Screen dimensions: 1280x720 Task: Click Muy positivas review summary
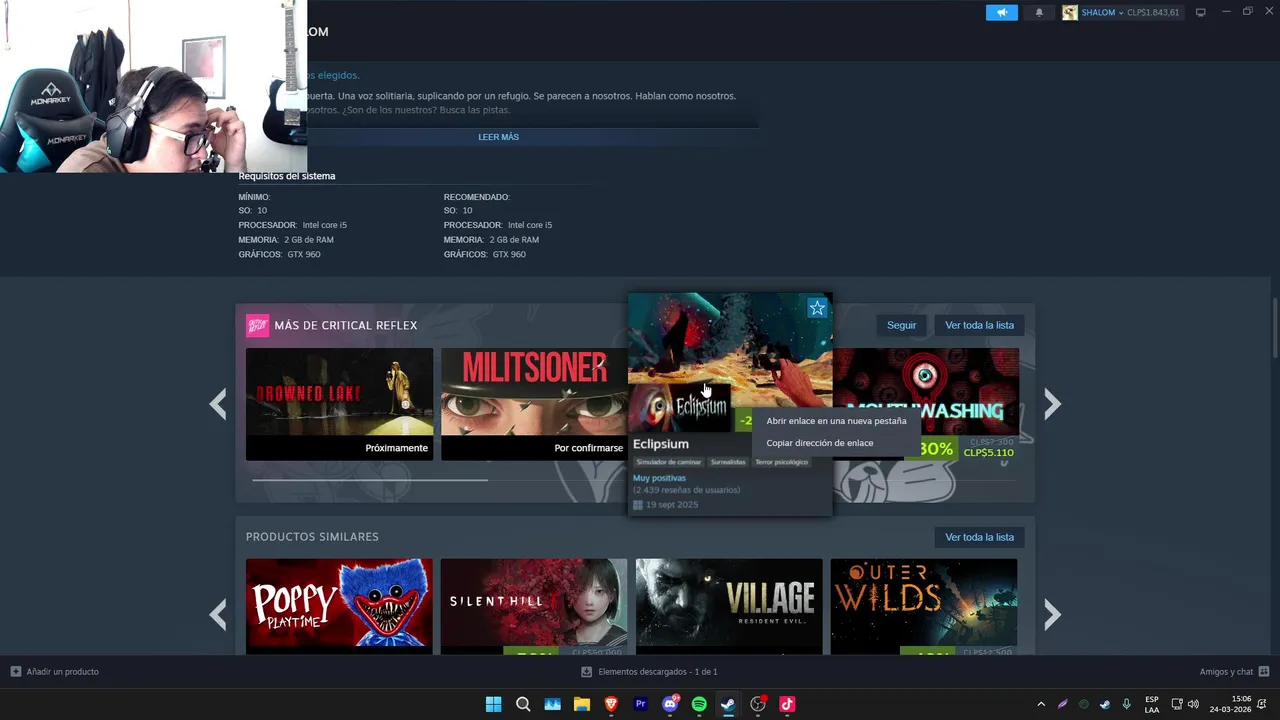tap(659, 478)
